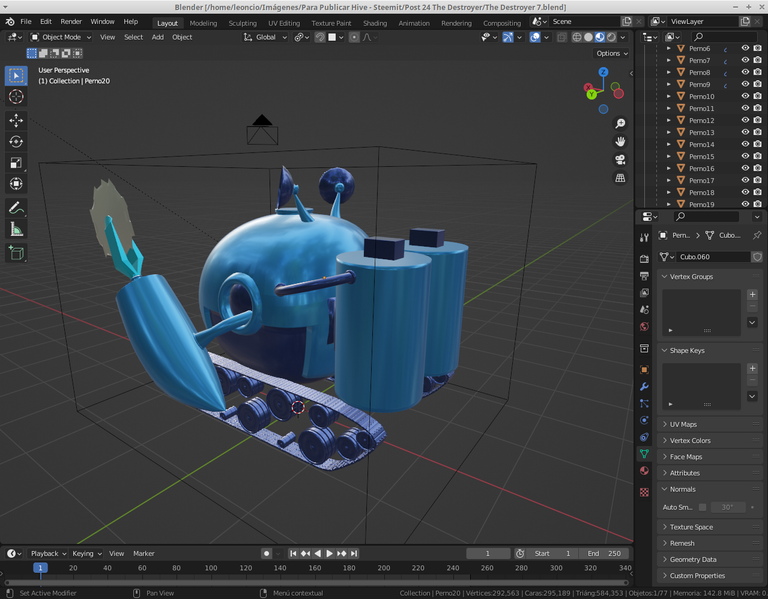Select the Rotate tool
Viewport: 768px width, 599px height.
[x=16, y=142]
